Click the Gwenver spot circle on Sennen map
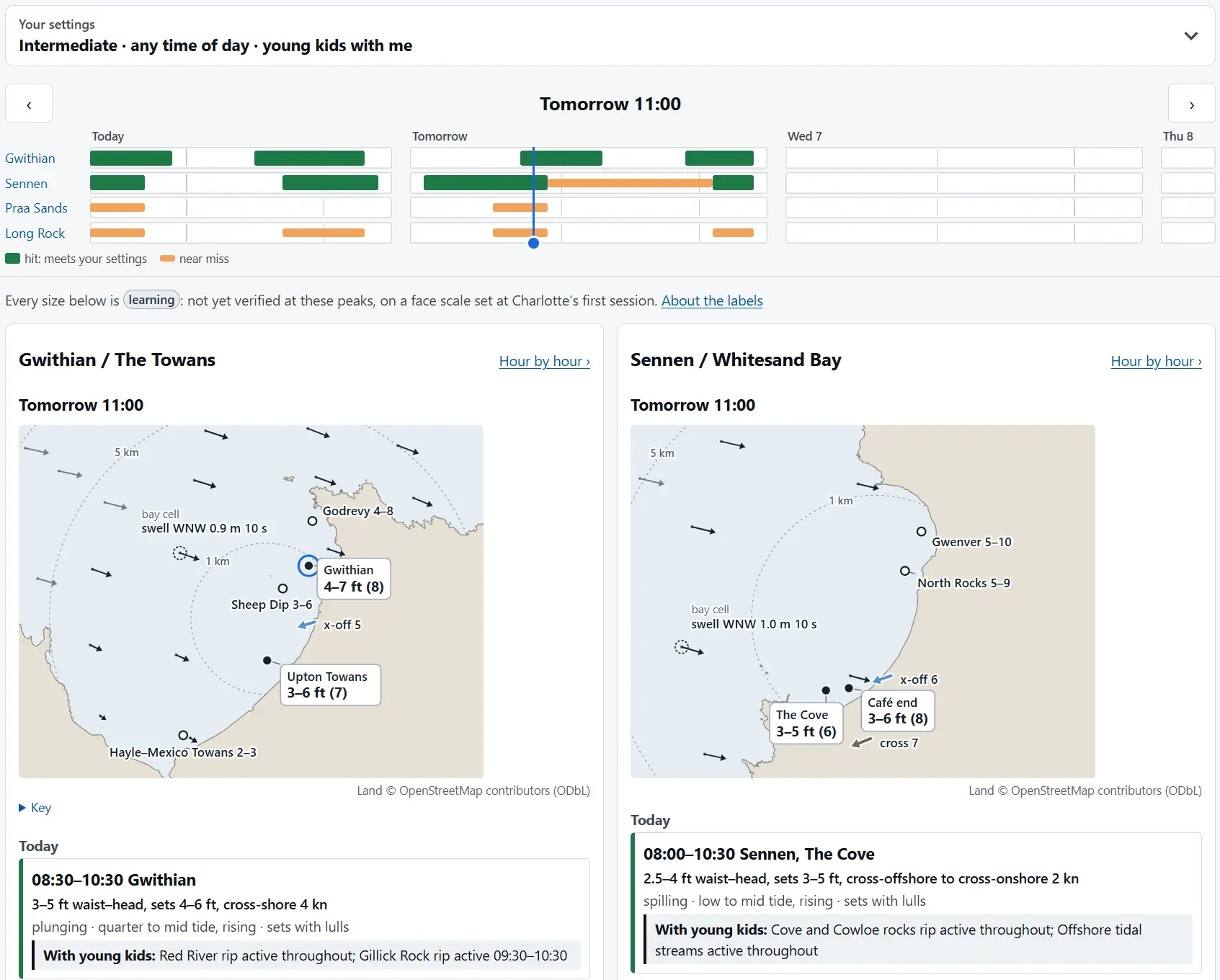1220x980 pixels. [921, 532]
